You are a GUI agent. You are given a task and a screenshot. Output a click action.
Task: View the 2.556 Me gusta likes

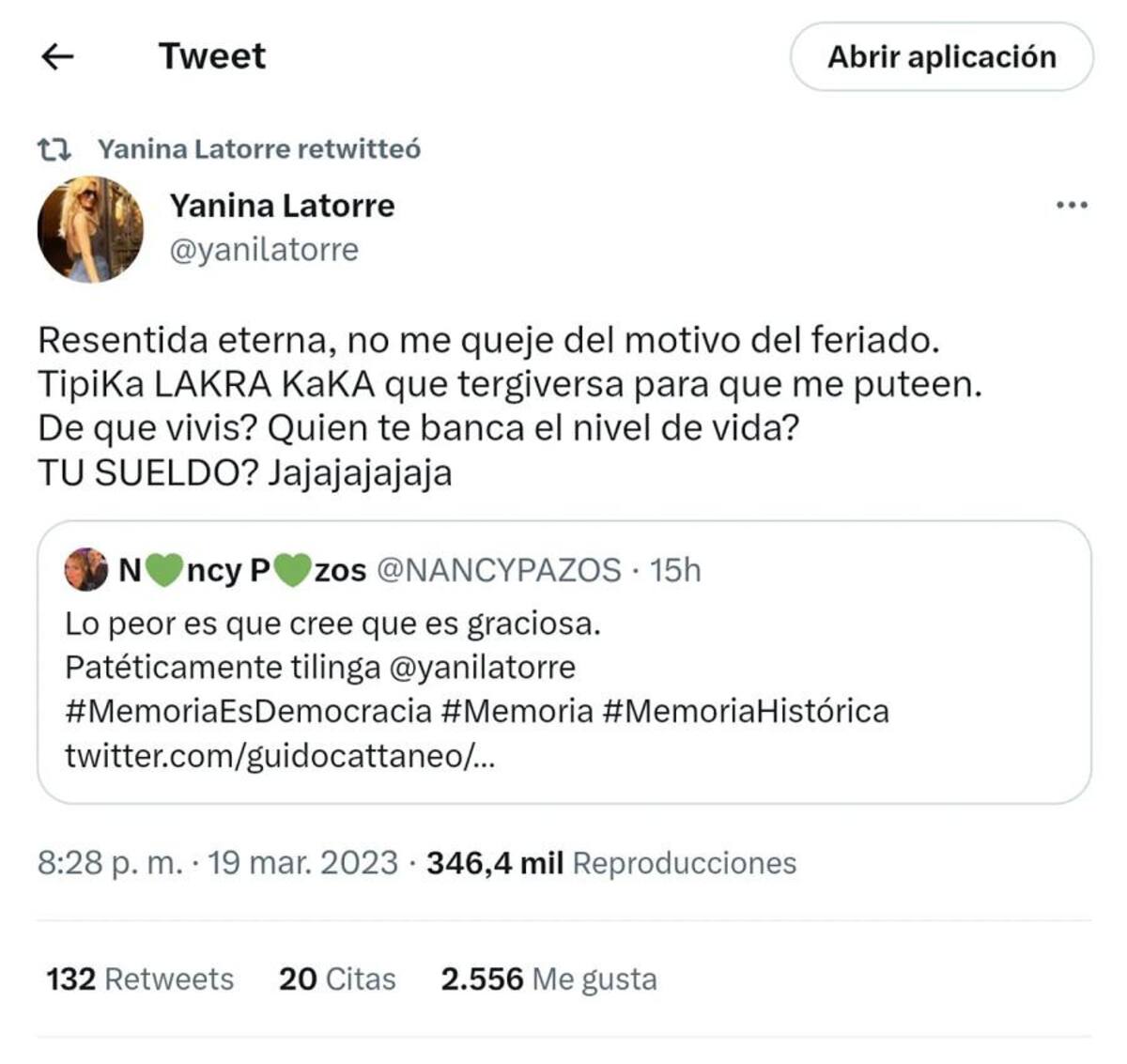(x=550, y=979)
